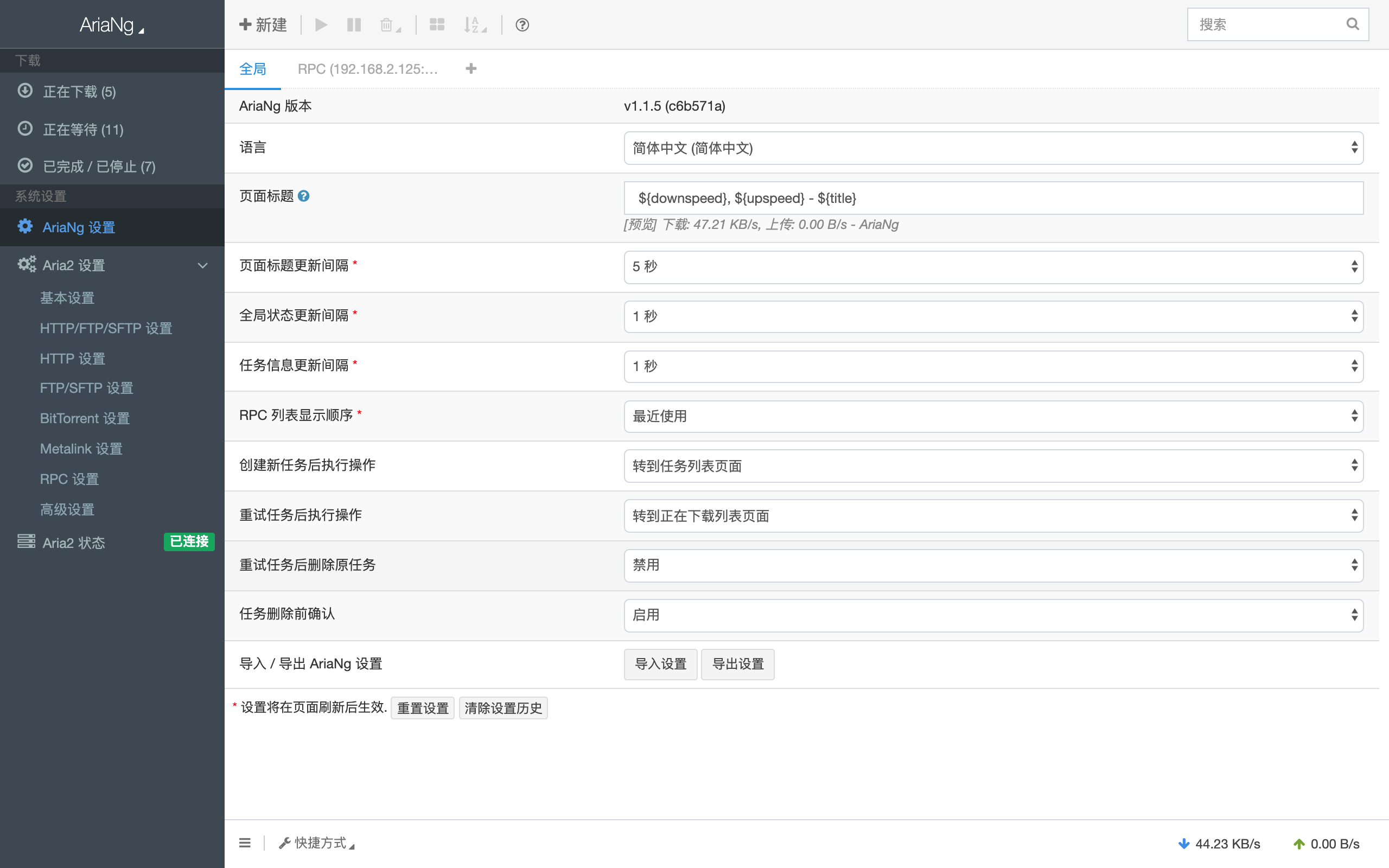The height and width of the screenshot is (868, 1389).
Task: Click the Reset Settings (重置设置) button
Action: (423, 709)
